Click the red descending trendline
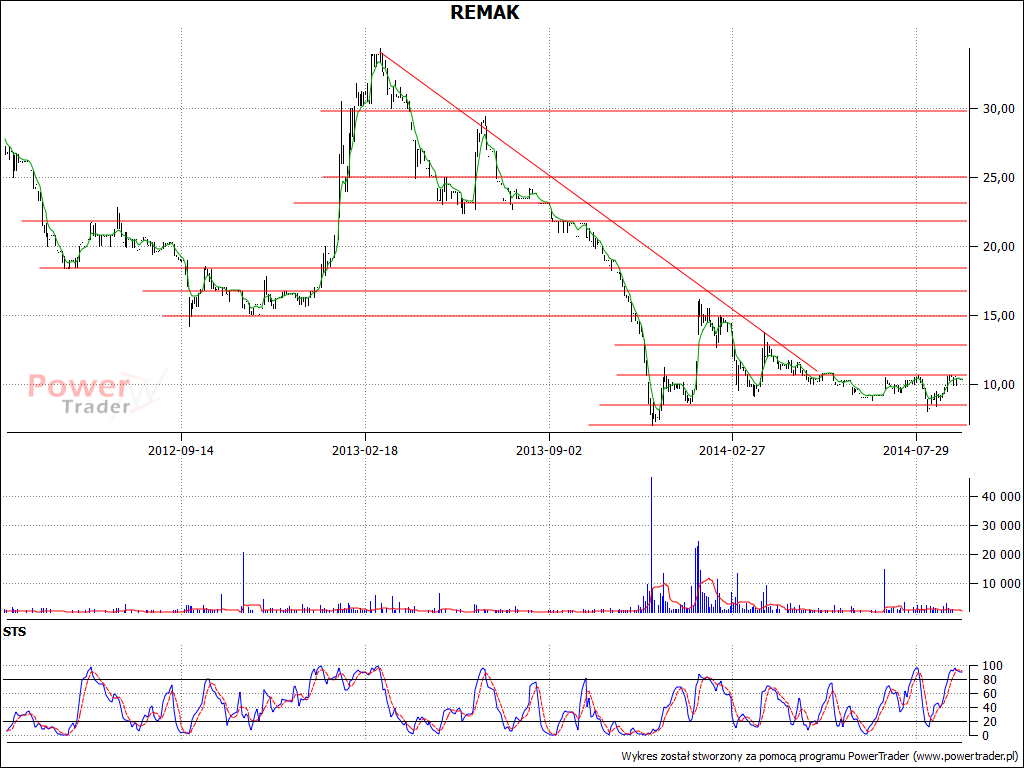1024x768 pixels. (598, 211)
